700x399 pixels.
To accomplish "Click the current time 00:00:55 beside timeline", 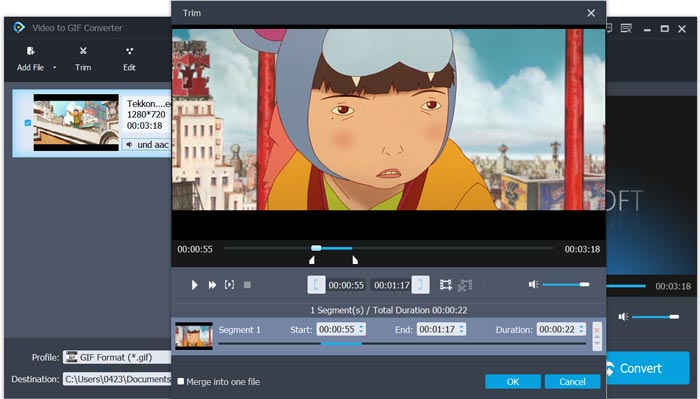I will point(195,249).
